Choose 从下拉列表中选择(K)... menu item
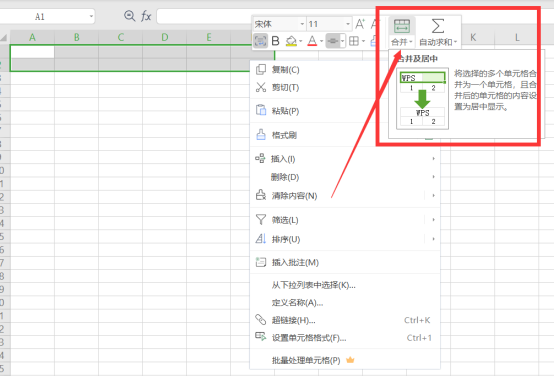The height and width of the screenshot is (376, 554). [x=345, y=285]
